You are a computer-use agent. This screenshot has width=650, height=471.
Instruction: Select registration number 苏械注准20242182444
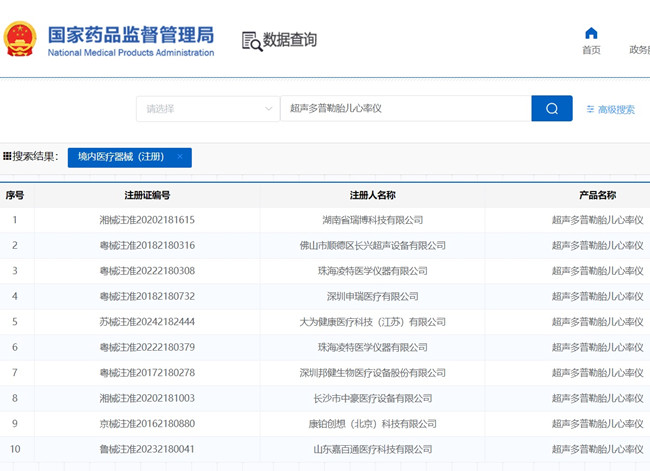[147, 322]
